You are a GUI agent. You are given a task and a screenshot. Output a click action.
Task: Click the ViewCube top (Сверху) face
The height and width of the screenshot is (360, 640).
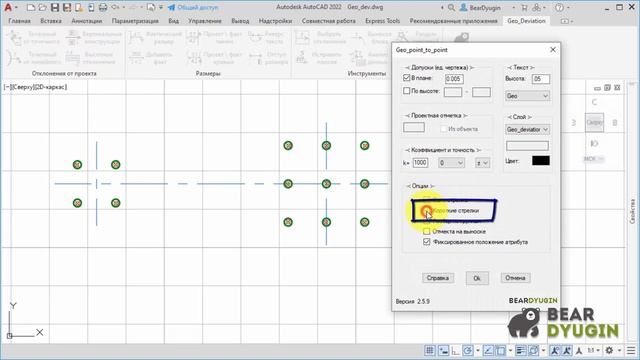coord(594,122)
